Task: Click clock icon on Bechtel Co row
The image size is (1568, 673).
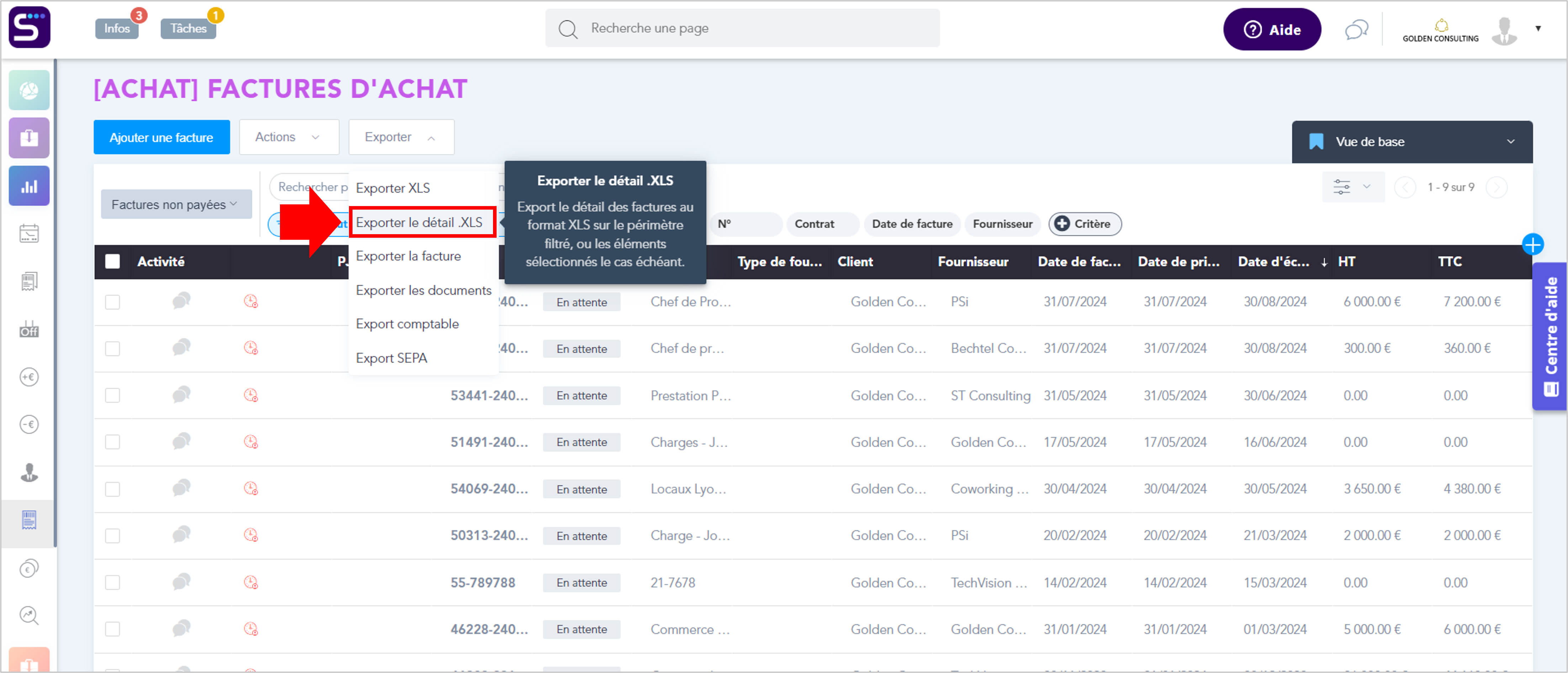Action: (x=251, y=348)
